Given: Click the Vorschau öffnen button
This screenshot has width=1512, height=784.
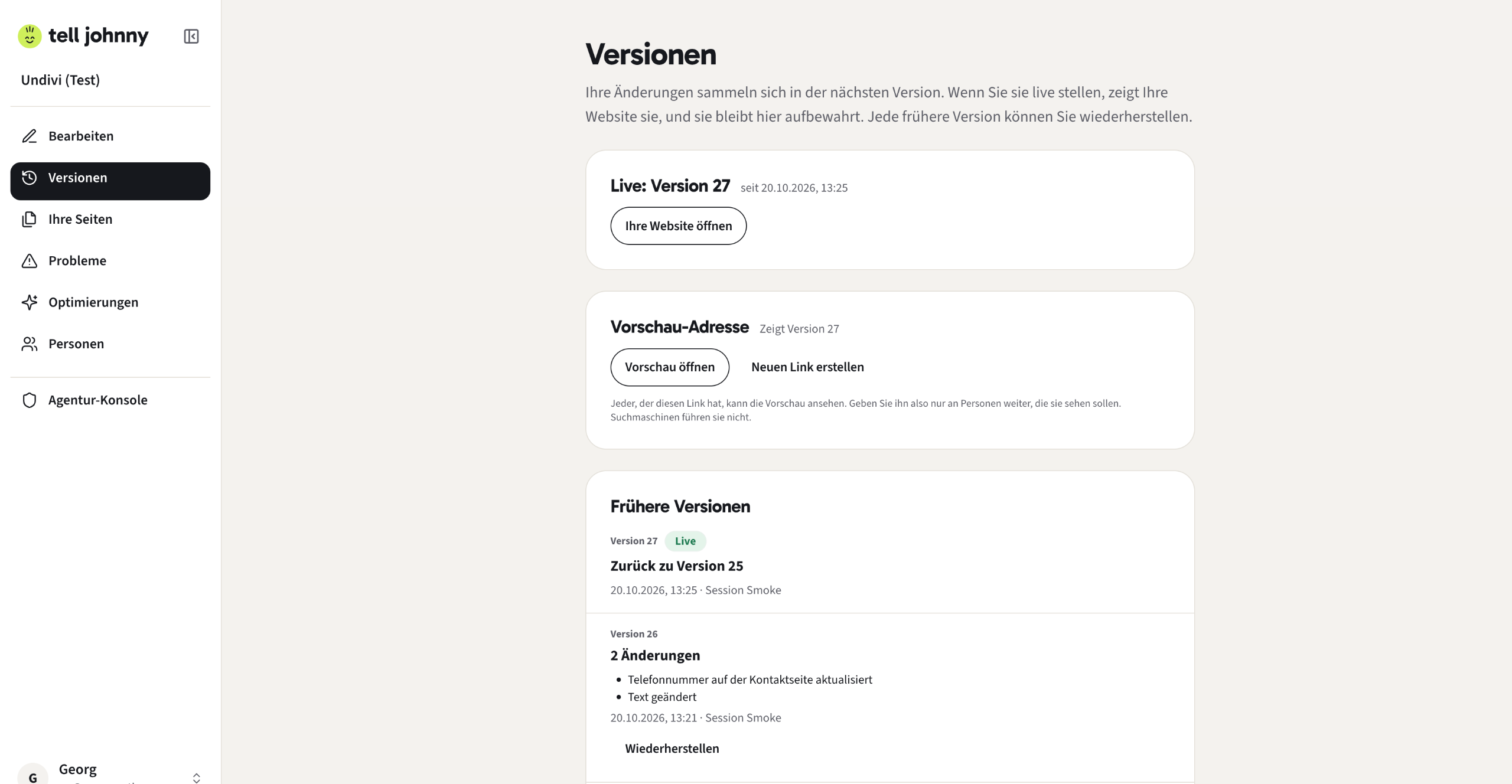Looking at the screenshot, I should coord(670,367).
